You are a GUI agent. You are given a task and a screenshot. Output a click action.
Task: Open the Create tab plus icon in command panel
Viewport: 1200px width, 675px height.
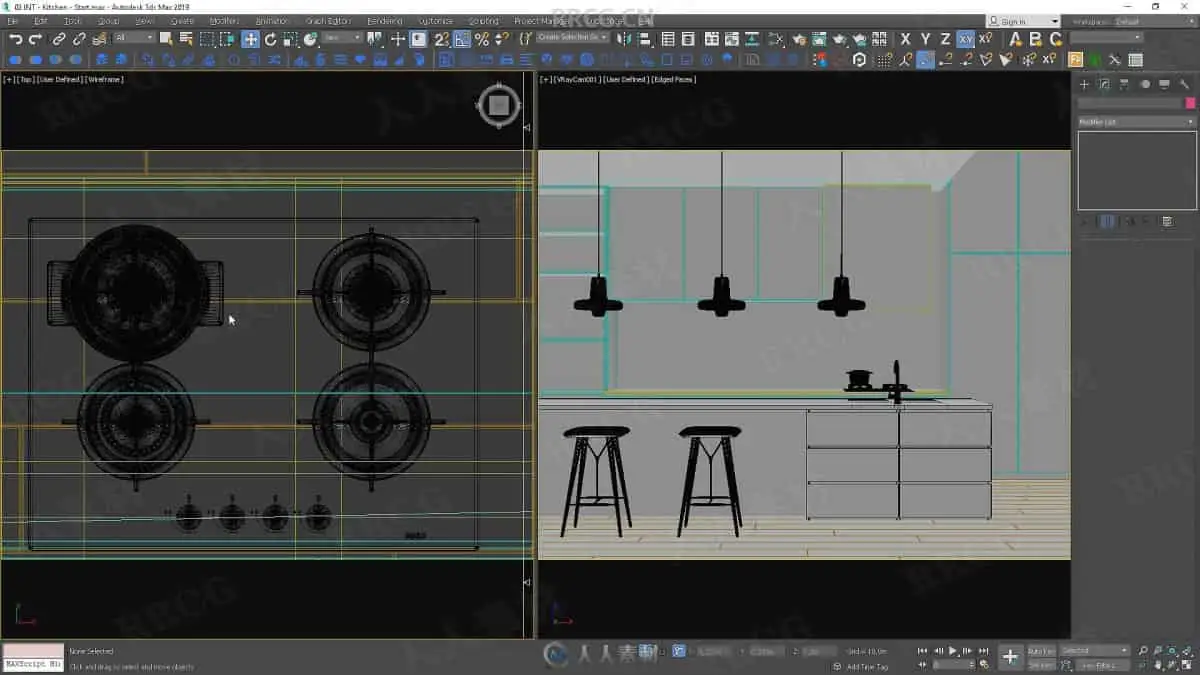click(1084, 84)
